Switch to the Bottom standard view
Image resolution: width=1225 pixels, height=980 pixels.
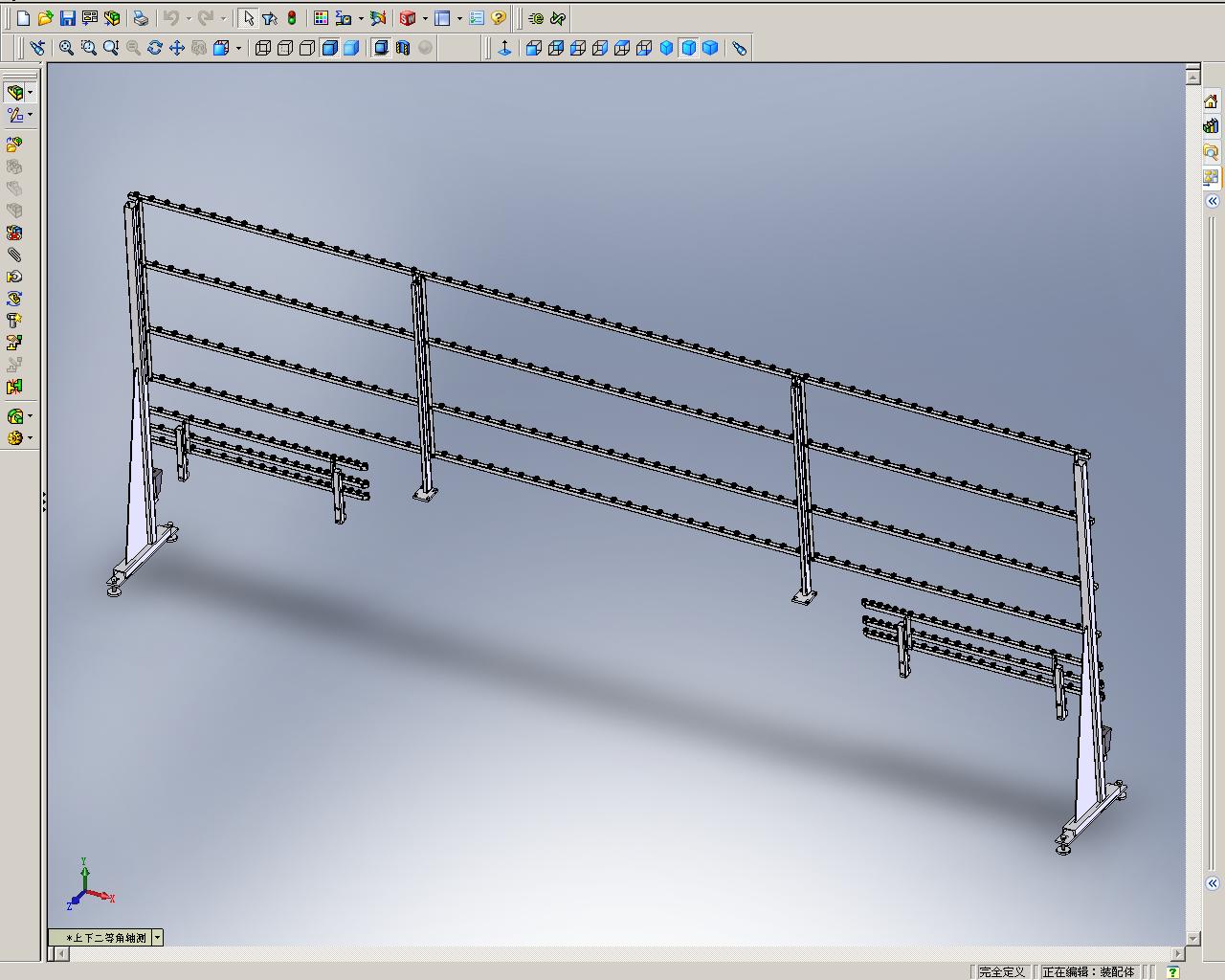pyautogui.click(x=644, y=48)
